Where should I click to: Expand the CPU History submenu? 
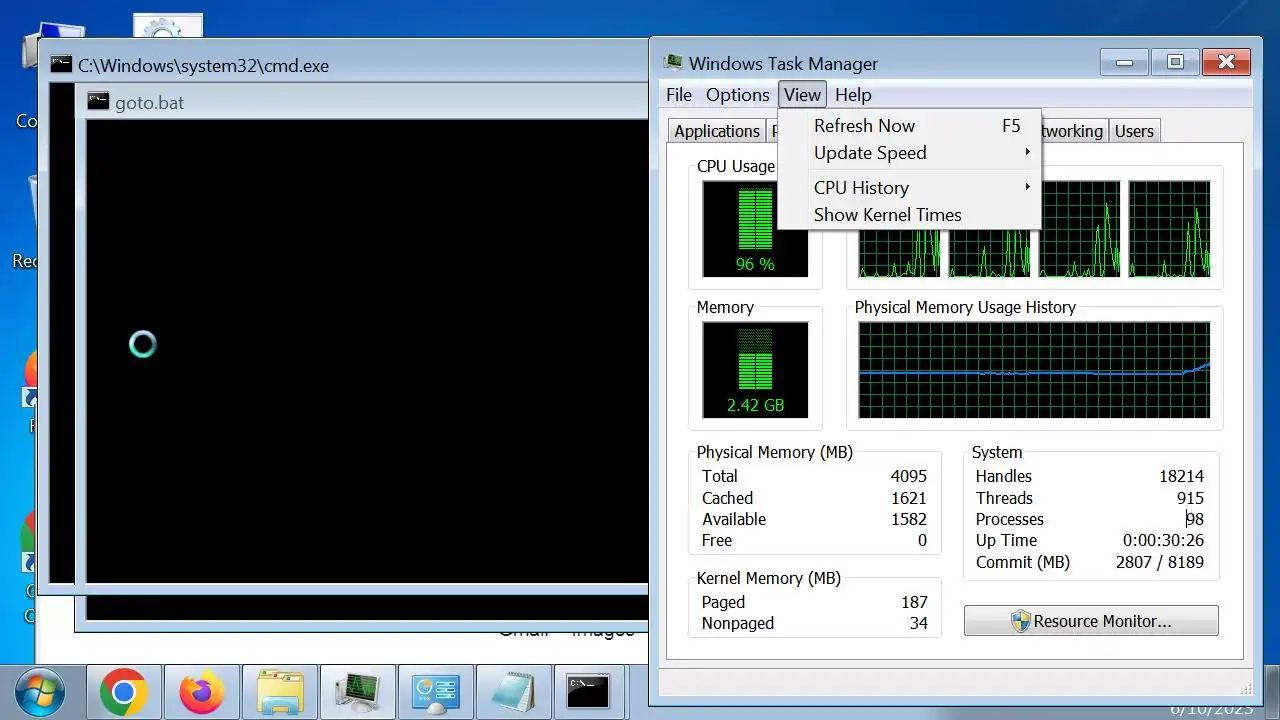[910, 188]
